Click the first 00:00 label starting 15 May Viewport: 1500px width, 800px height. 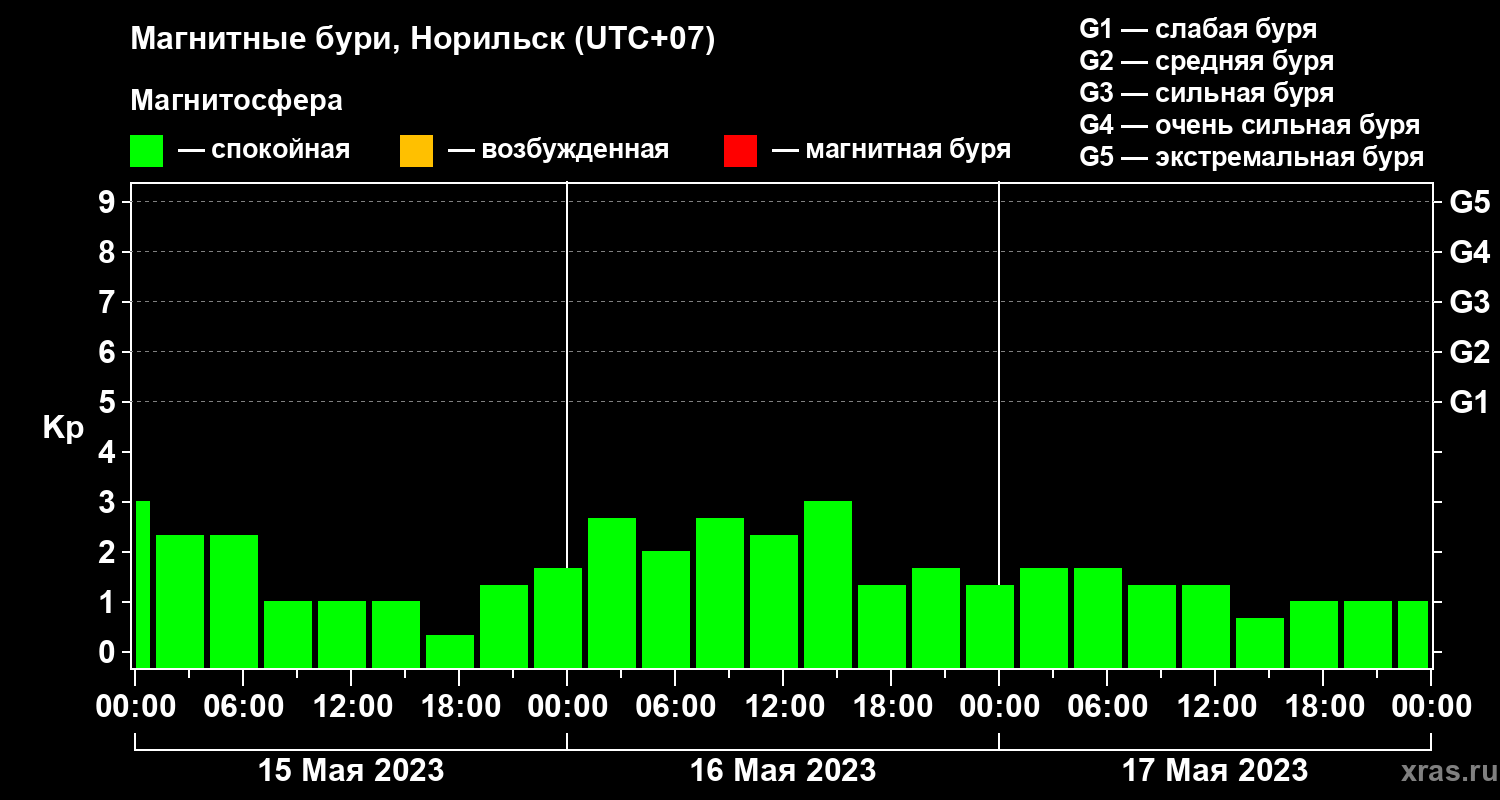pyautogui.click(x=135, y=706)
